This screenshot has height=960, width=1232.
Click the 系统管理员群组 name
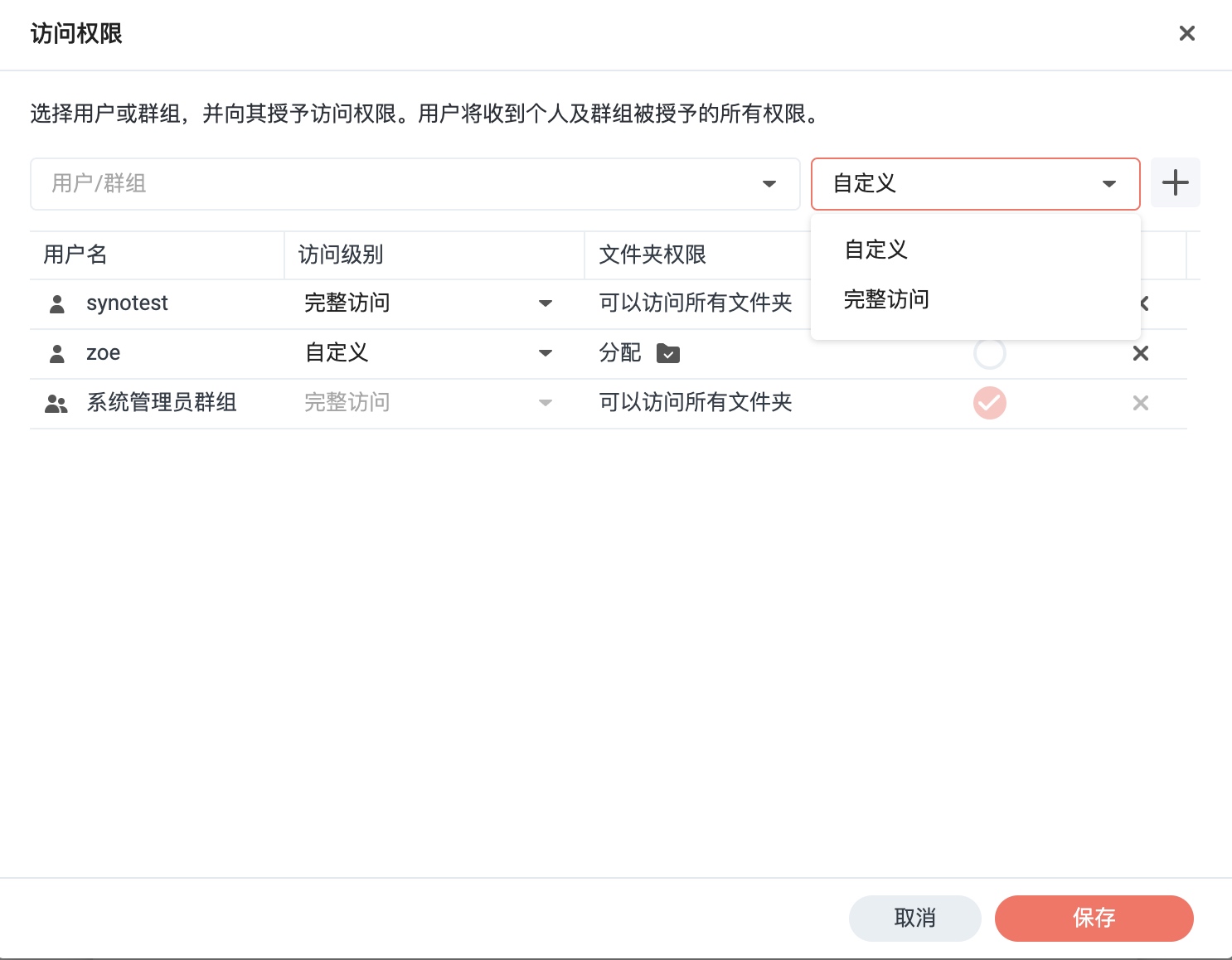[x=162, y=402]
